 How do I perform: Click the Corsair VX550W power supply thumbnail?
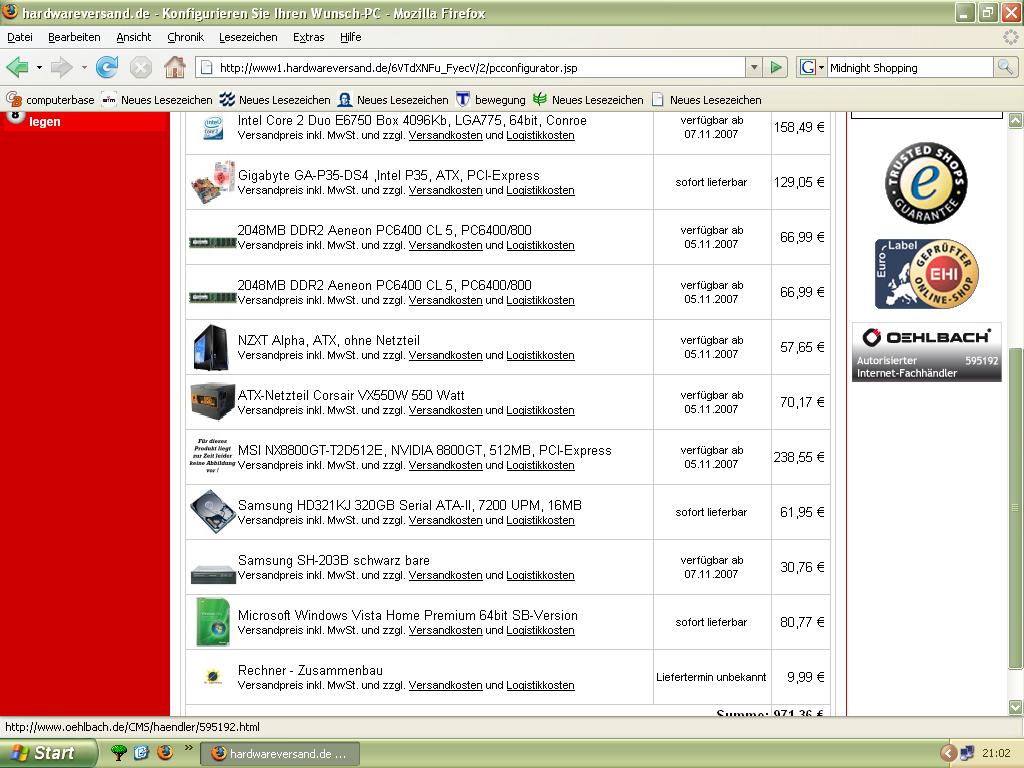click(212, 401)
